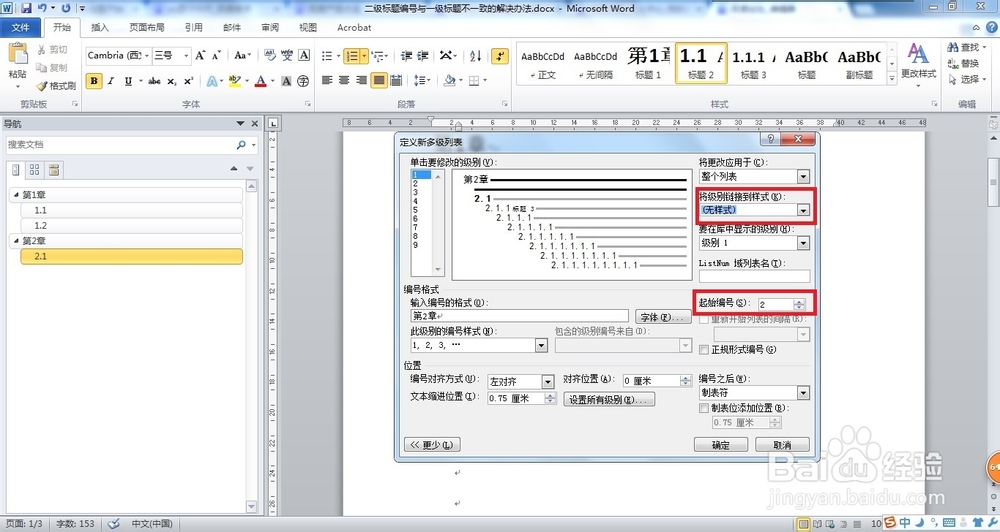Justify the paragraph text
This screenshot has width=1000, height=532.
379,80
